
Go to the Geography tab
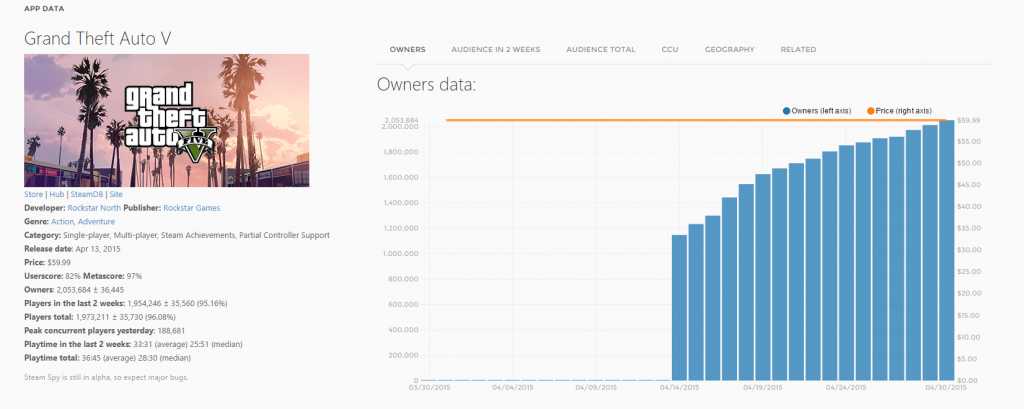729,49
